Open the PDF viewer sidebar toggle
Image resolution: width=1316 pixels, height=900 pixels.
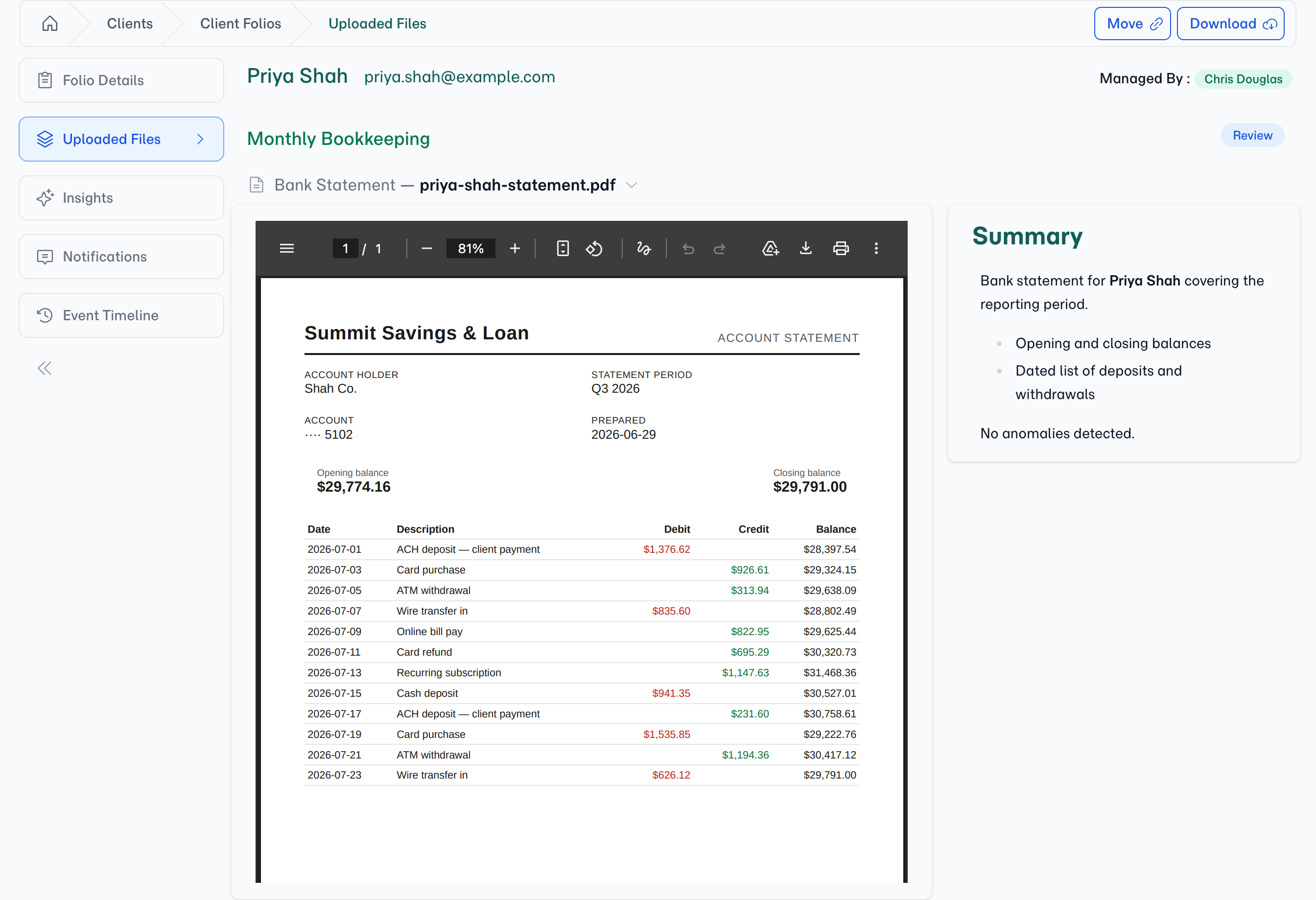286,248
